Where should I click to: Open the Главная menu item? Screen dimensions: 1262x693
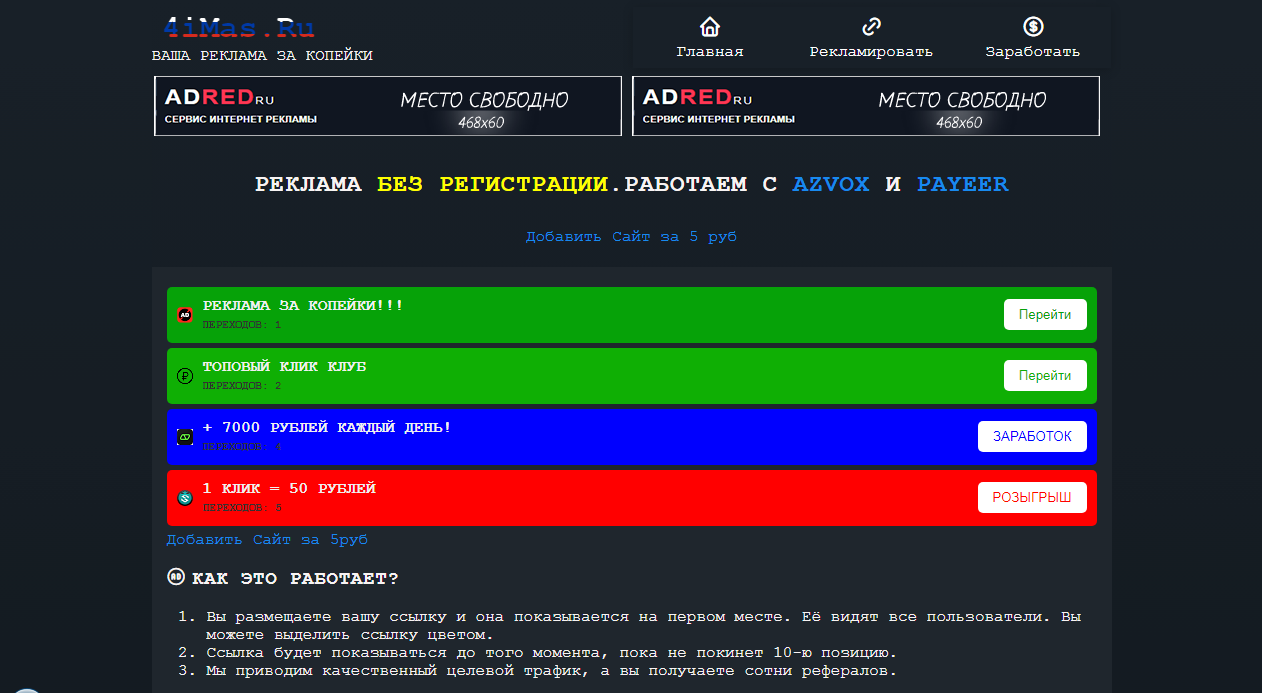pyautogui.click(x=710, y=51)
